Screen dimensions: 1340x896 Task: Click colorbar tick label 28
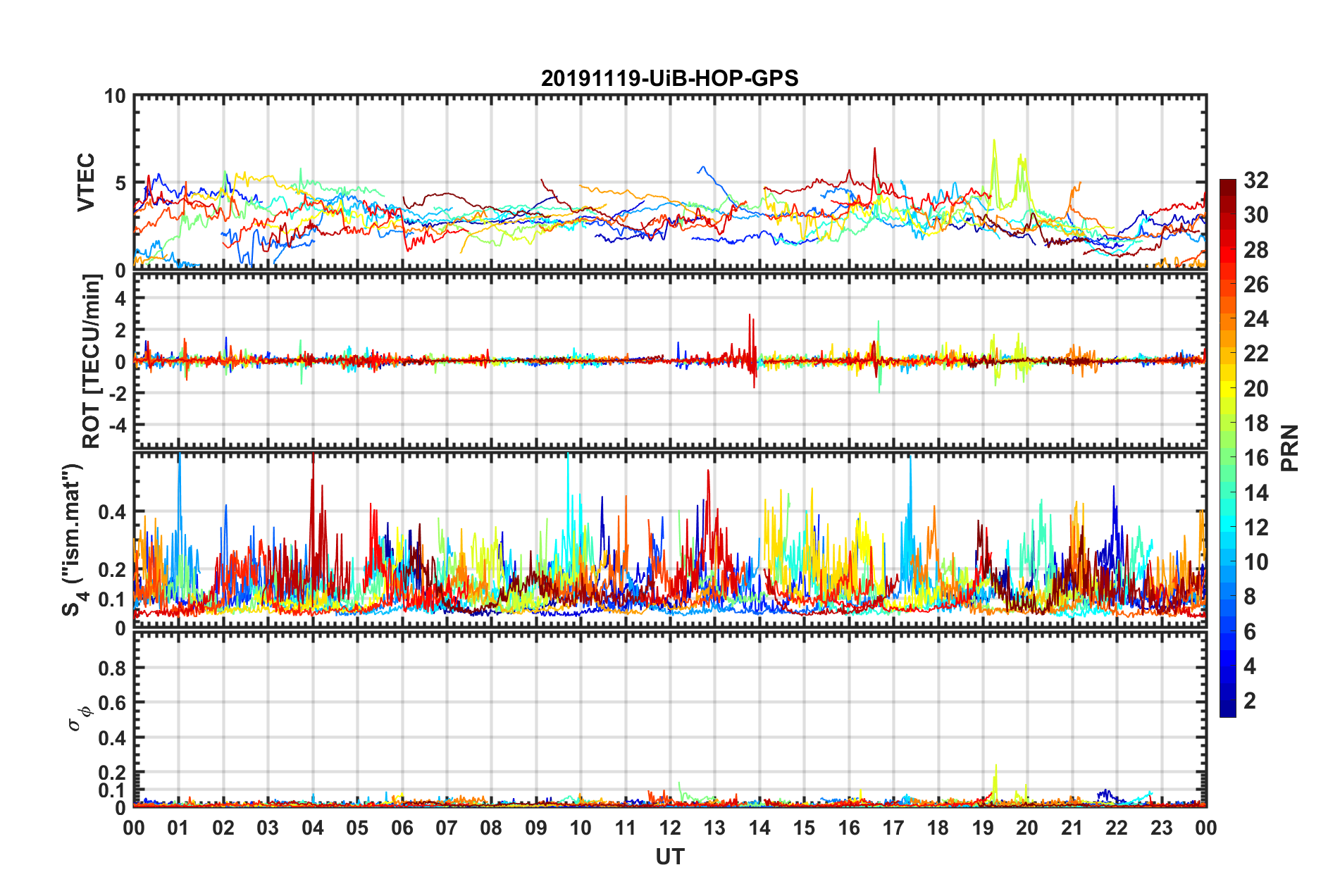tap(1255, 249)
